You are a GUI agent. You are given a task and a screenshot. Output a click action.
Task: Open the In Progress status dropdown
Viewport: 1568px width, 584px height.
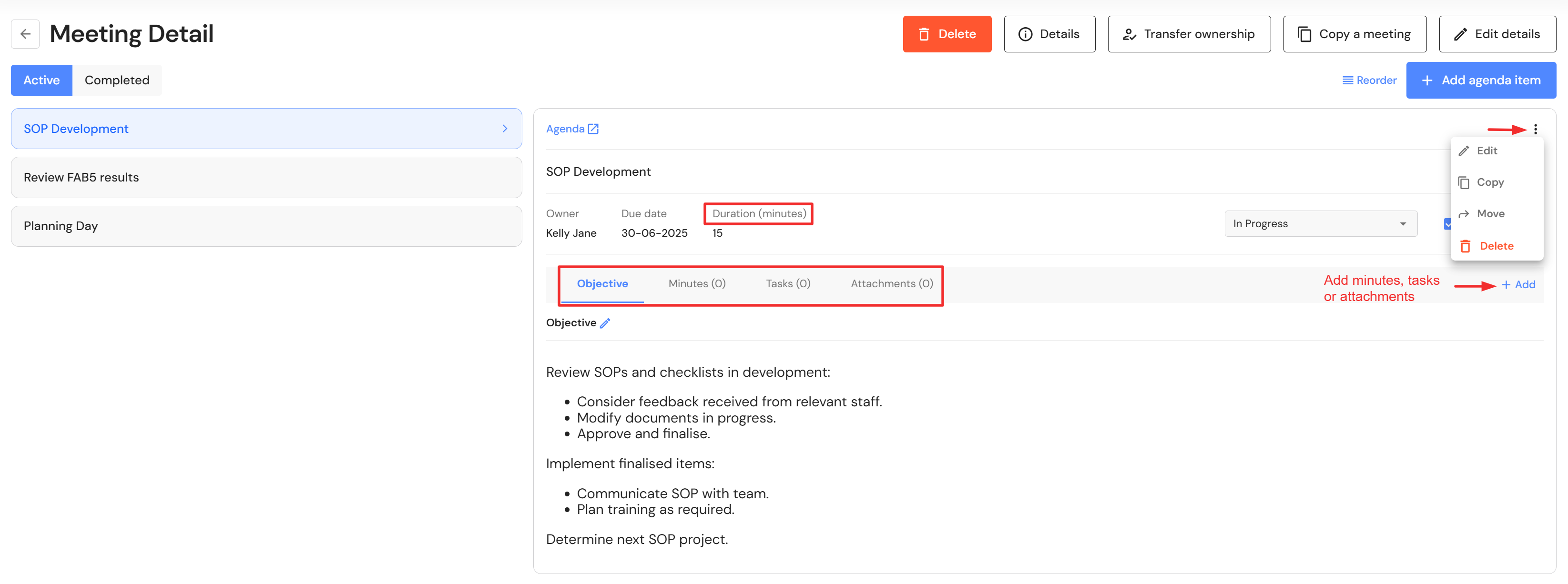point(1320,224)
